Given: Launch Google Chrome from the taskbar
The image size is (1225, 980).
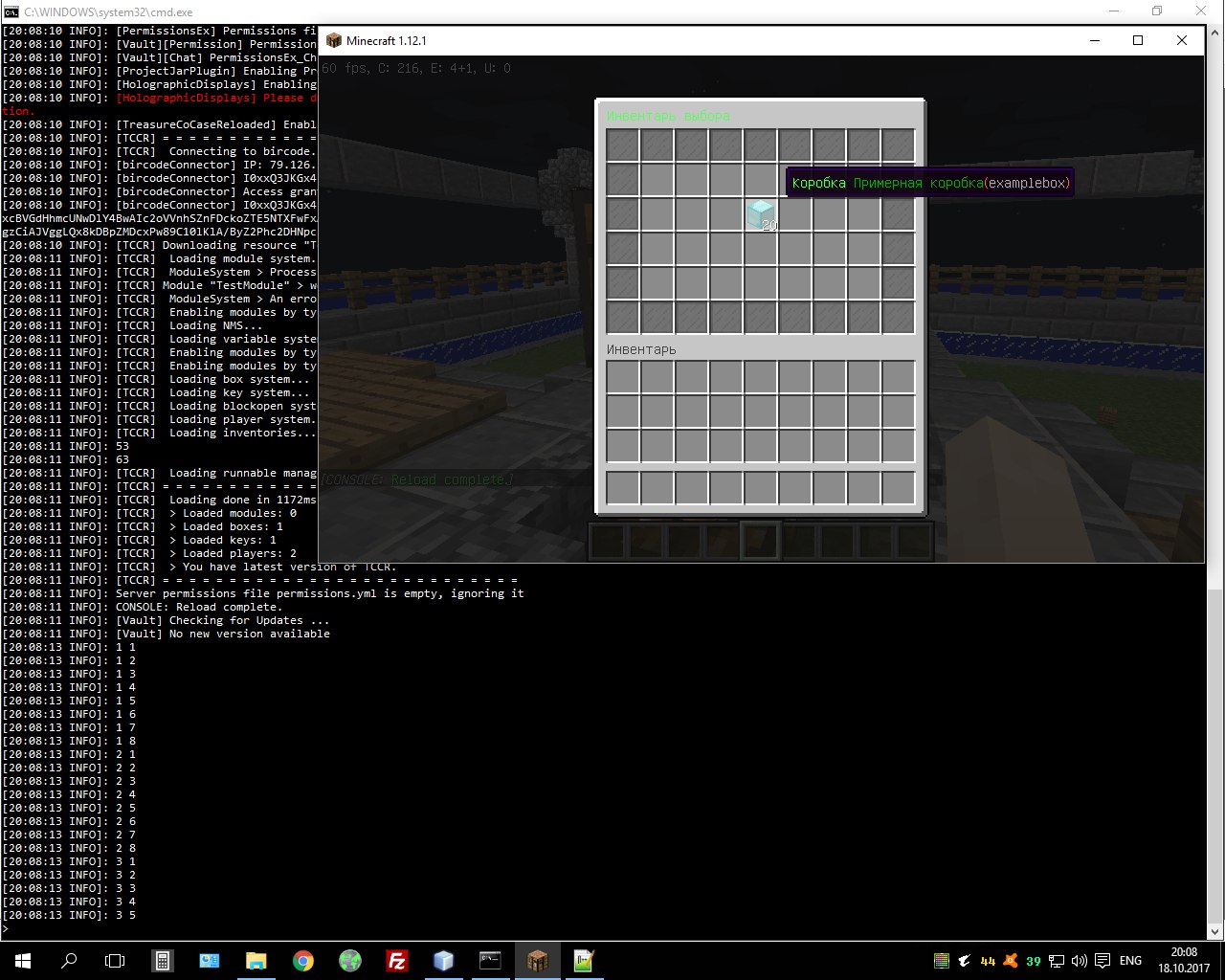Looking at the screenshot, I should (x=303, y=960).
